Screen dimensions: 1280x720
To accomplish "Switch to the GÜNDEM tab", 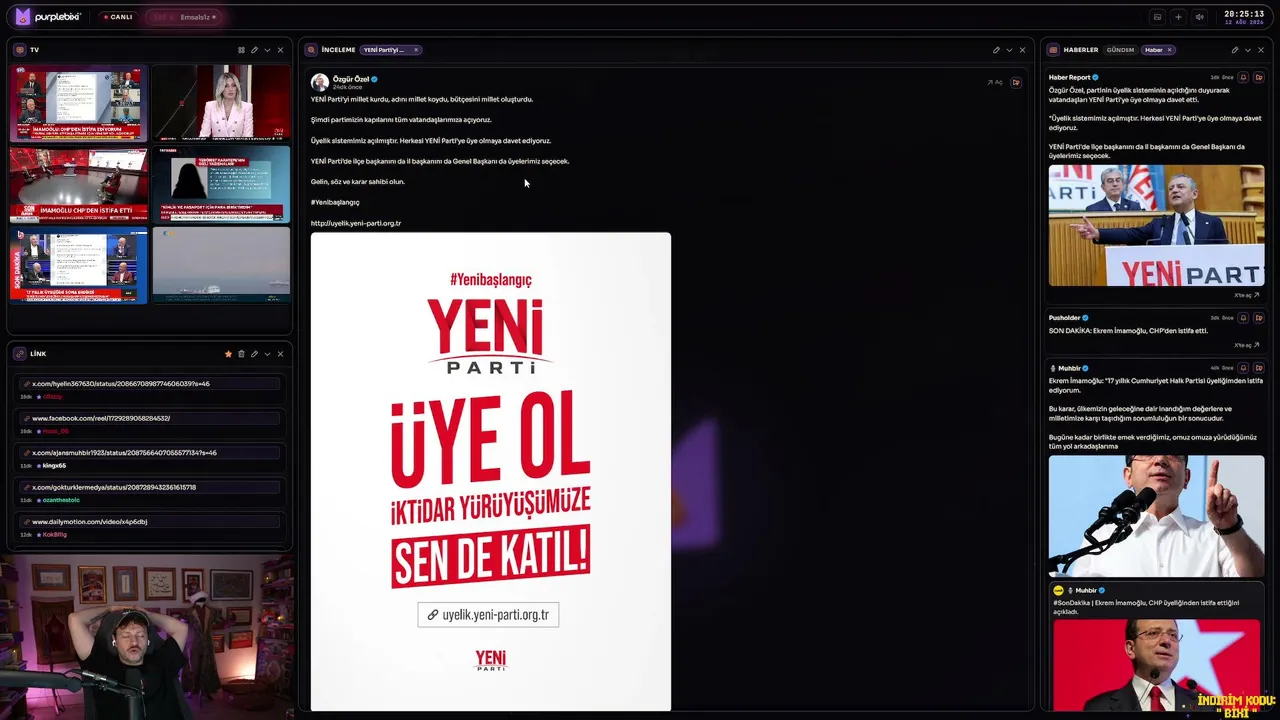I will [x=1120, y=50].
